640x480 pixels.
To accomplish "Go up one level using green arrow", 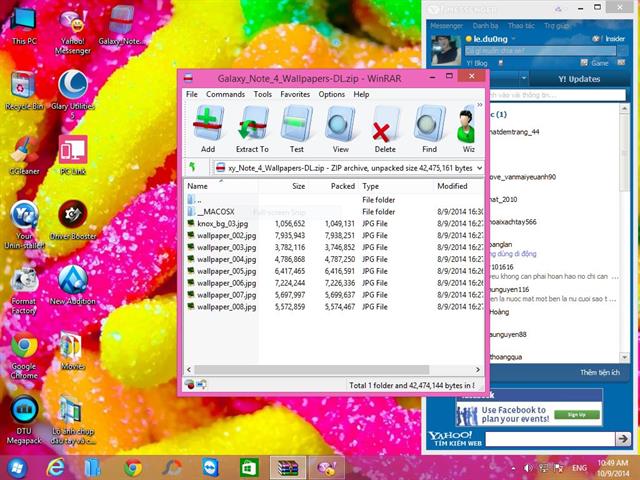I will pos(193,167).
